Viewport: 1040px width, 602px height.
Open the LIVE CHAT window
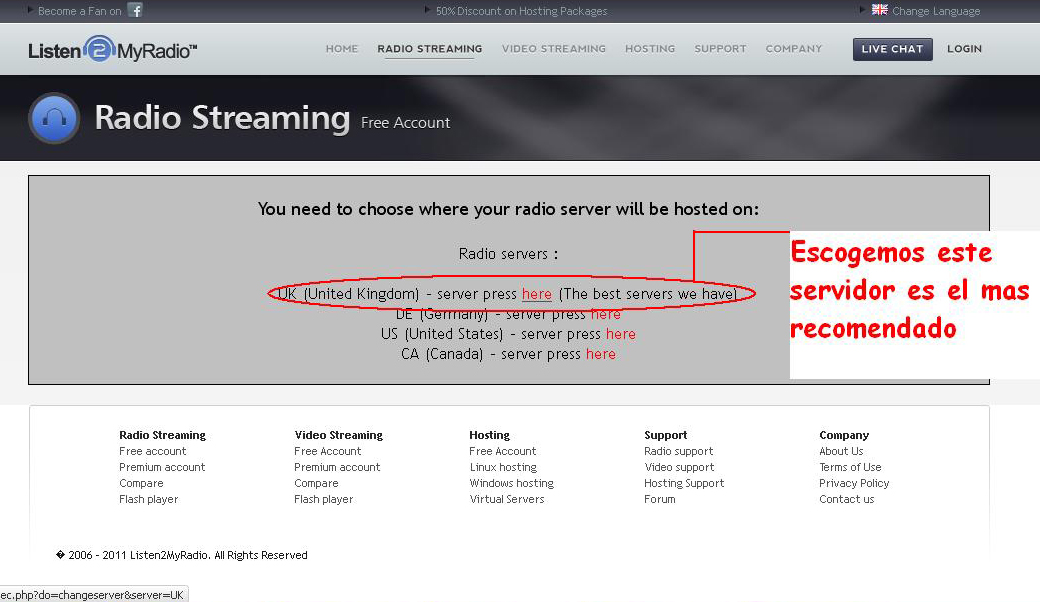pyautogui.click(x=892, y=48)
